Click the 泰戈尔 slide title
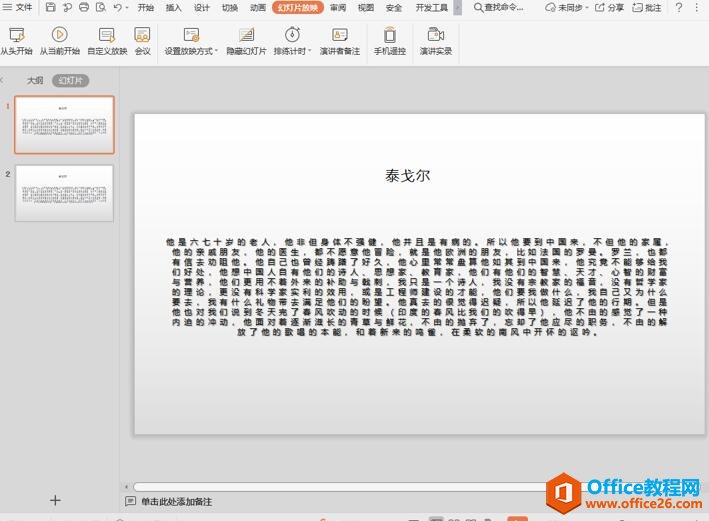Image resolution: width=709 pixels, height=521 pixels. pyautogui.click(x=407, y=176)
